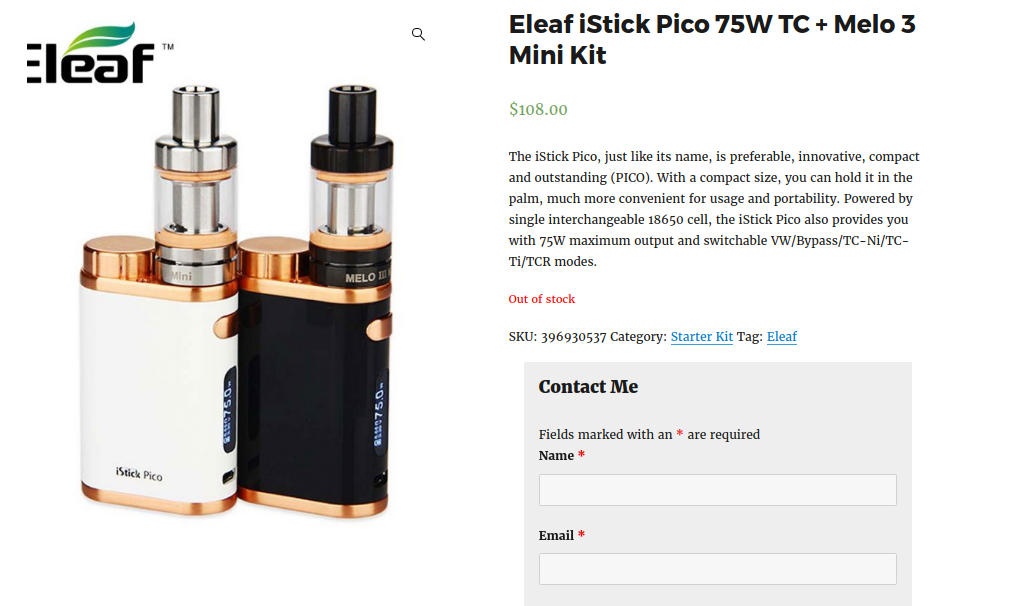This screenshot has height=606, width=1020.
Task: Click the iStick Pico description paragraph
Action: click(714, 209)
